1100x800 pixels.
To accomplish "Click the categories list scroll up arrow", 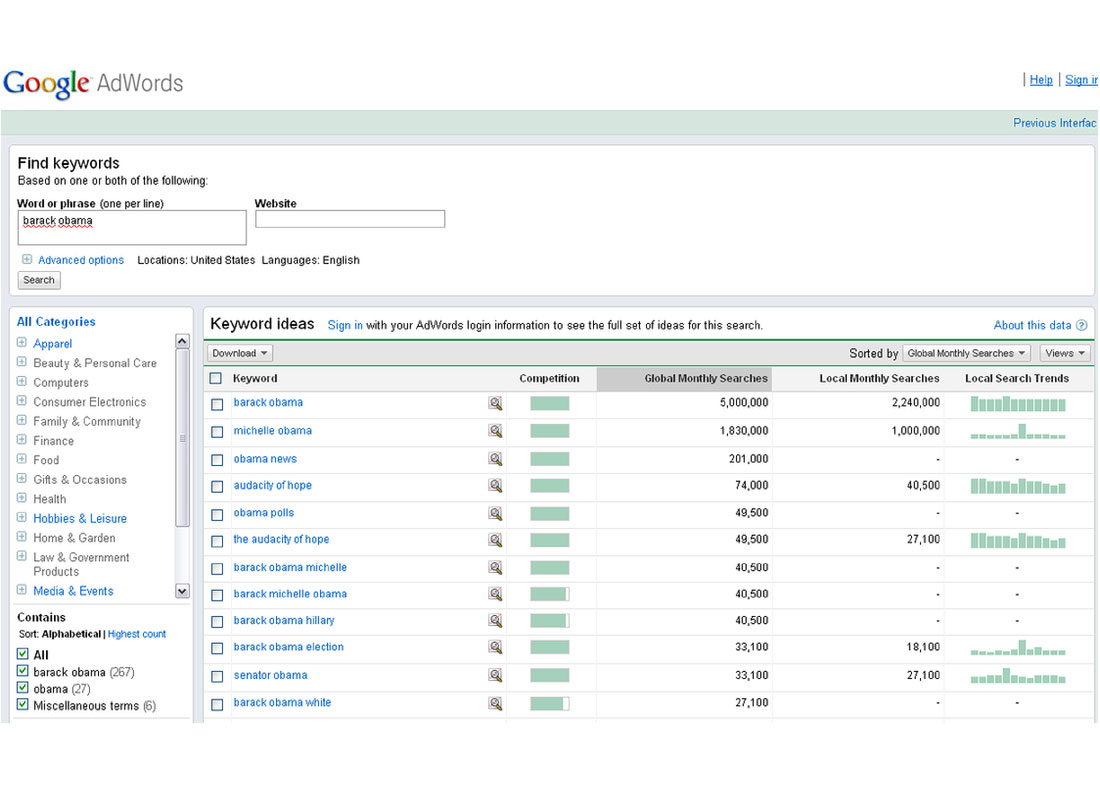I will click(x=182, y=341).
